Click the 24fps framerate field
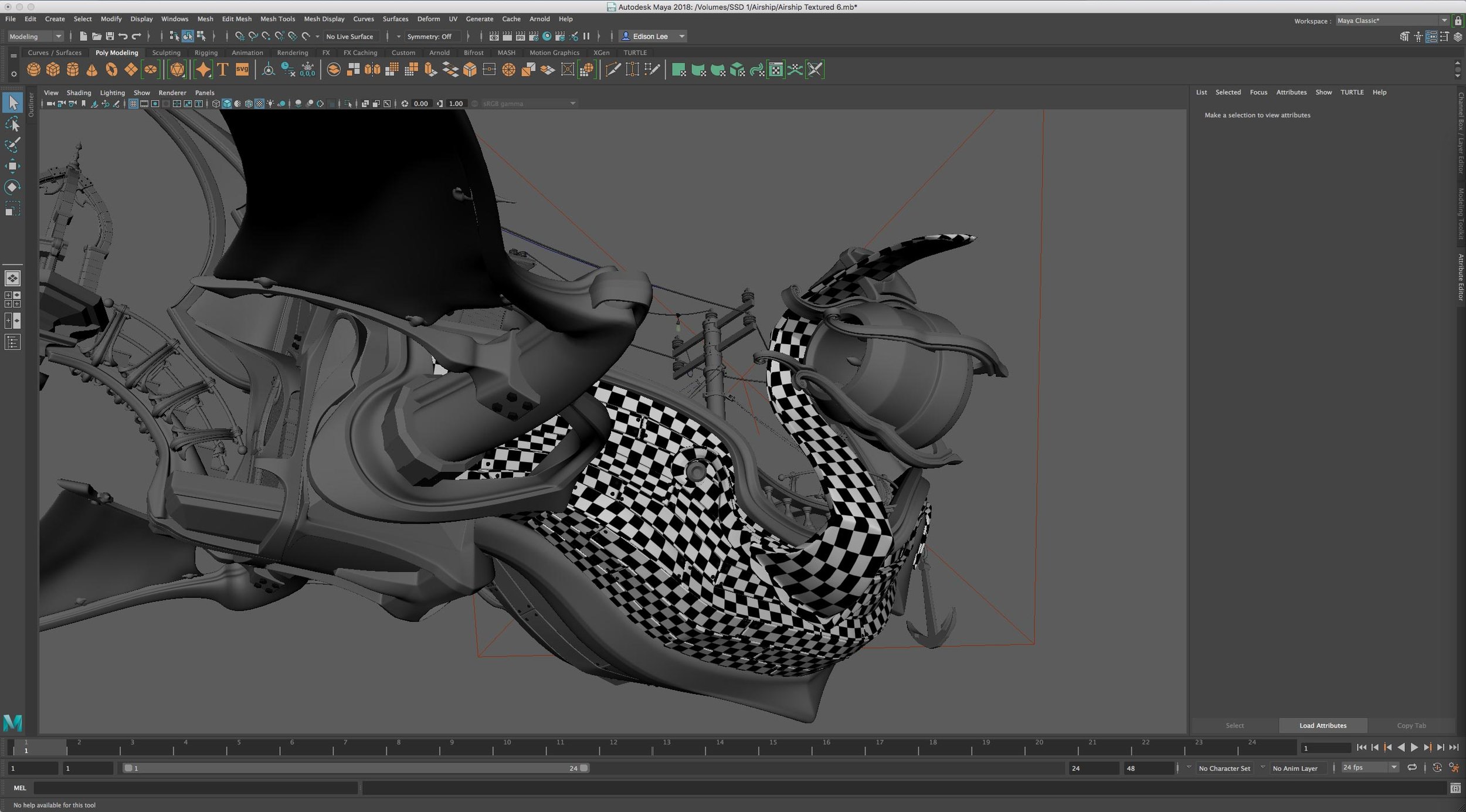 coord(1362,768)
